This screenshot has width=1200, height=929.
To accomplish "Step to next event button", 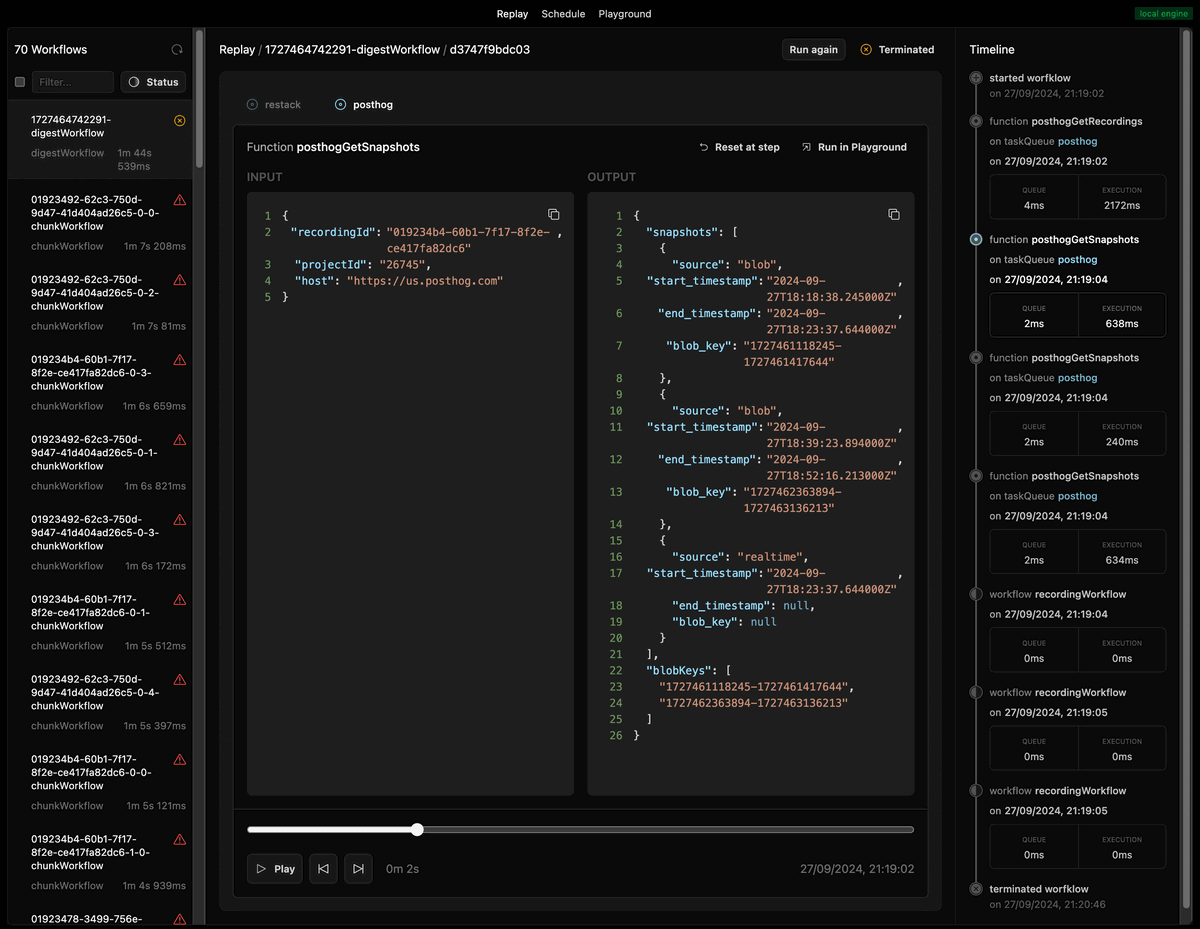I will click(x=358, y=869).
